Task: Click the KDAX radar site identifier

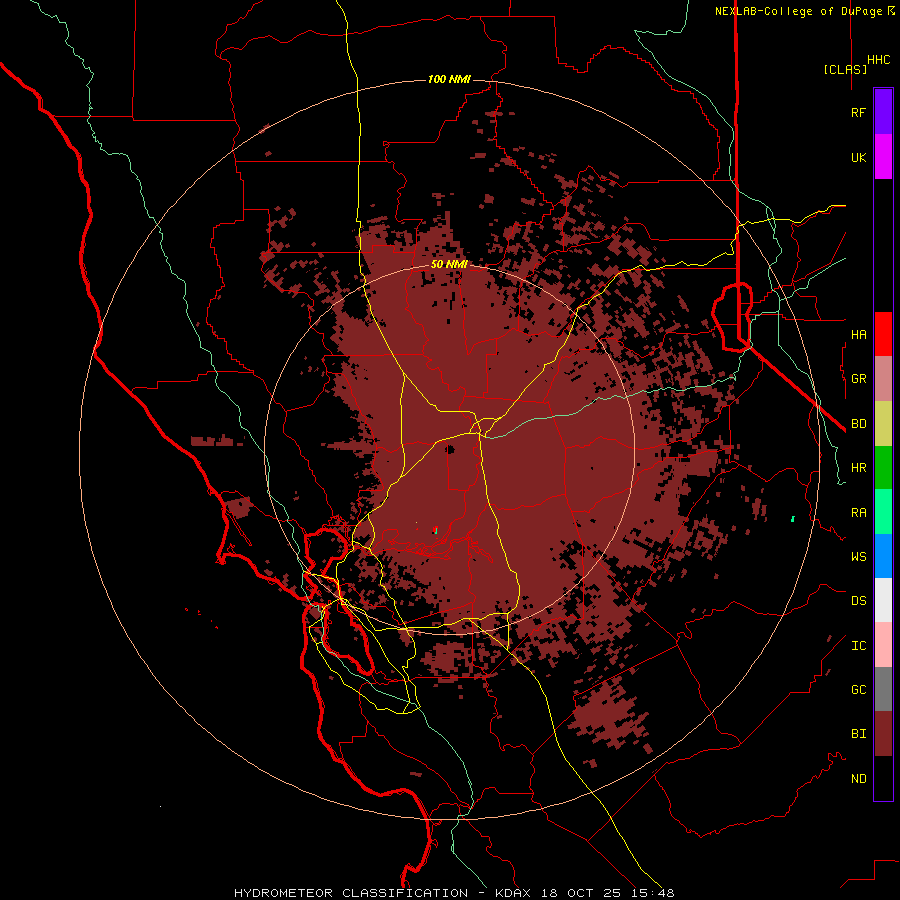Action: pos(513,893)
